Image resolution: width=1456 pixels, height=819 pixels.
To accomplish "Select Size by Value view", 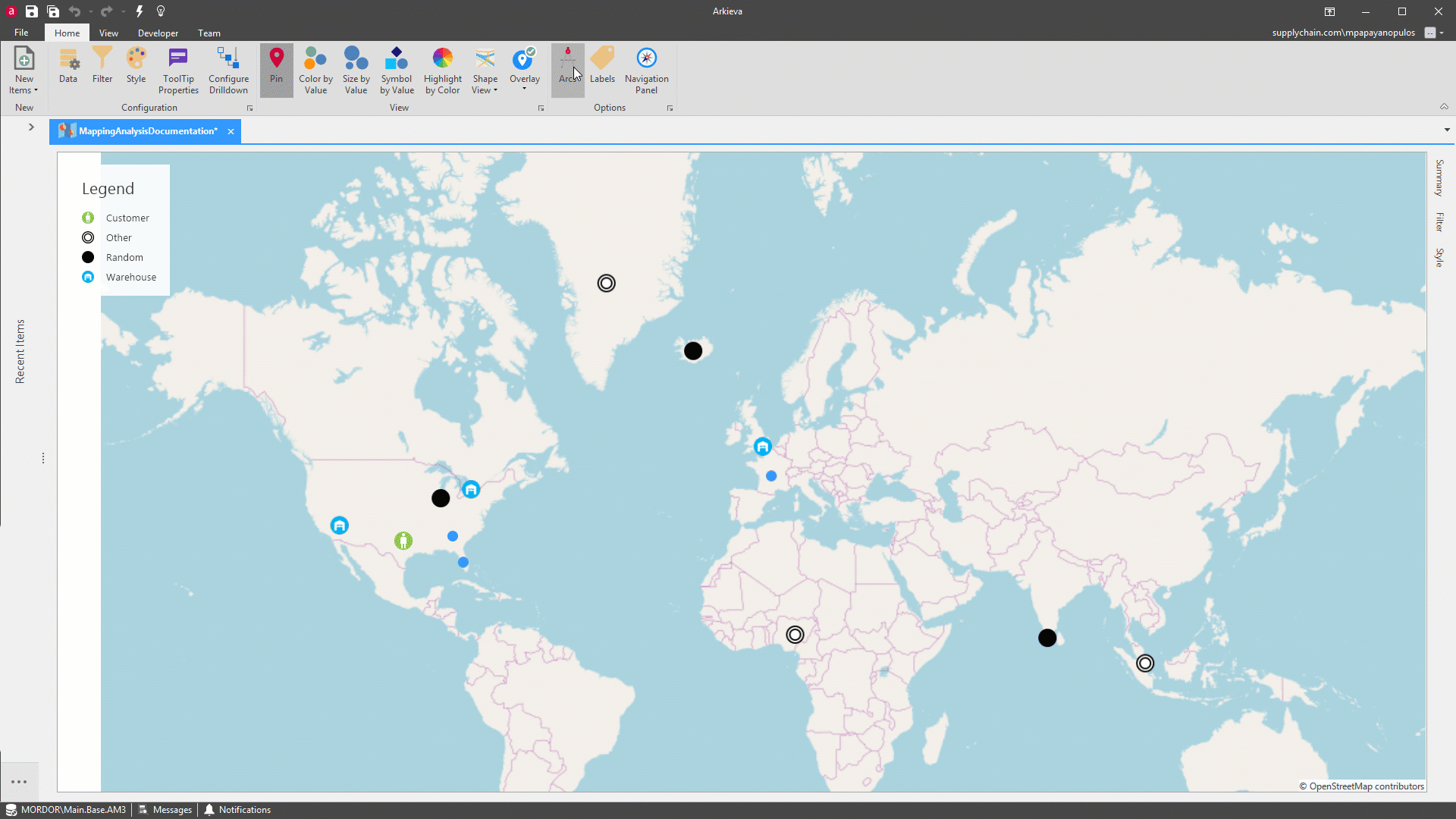I will click(x=356, y=71).
